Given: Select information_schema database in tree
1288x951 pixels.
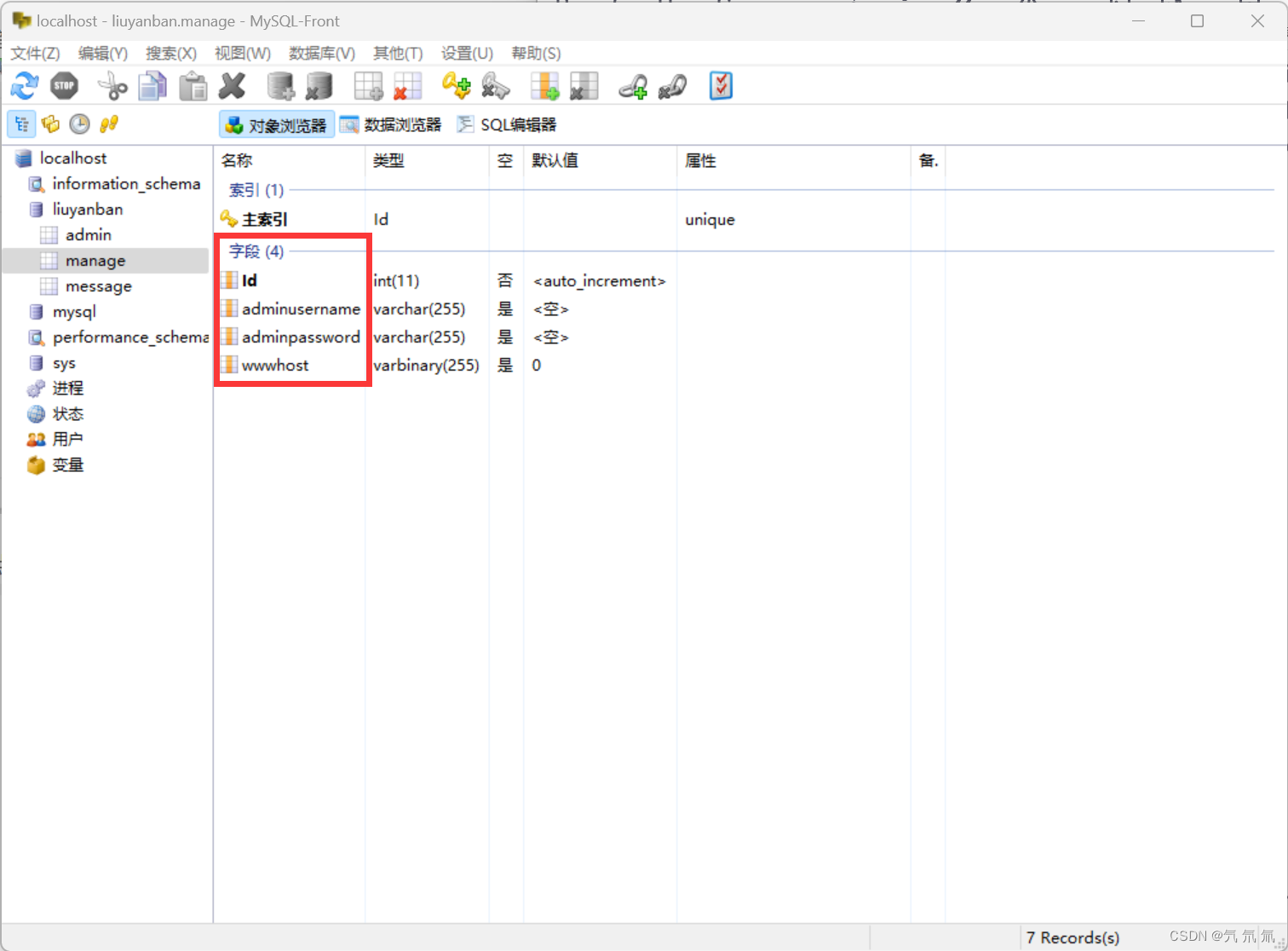Looking at the screenshot, I should [x=126, y=183].
